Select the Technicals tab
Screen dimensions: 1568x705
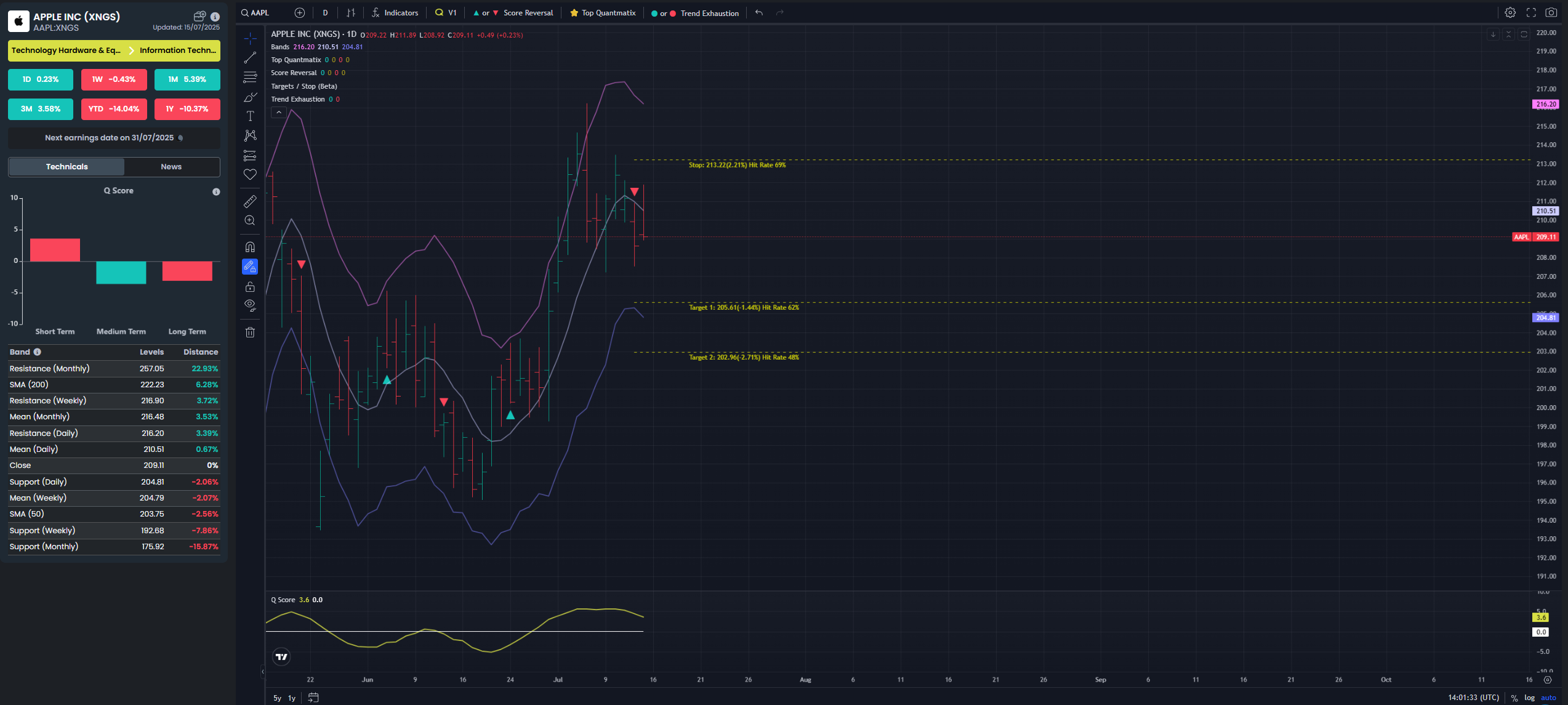66,167
